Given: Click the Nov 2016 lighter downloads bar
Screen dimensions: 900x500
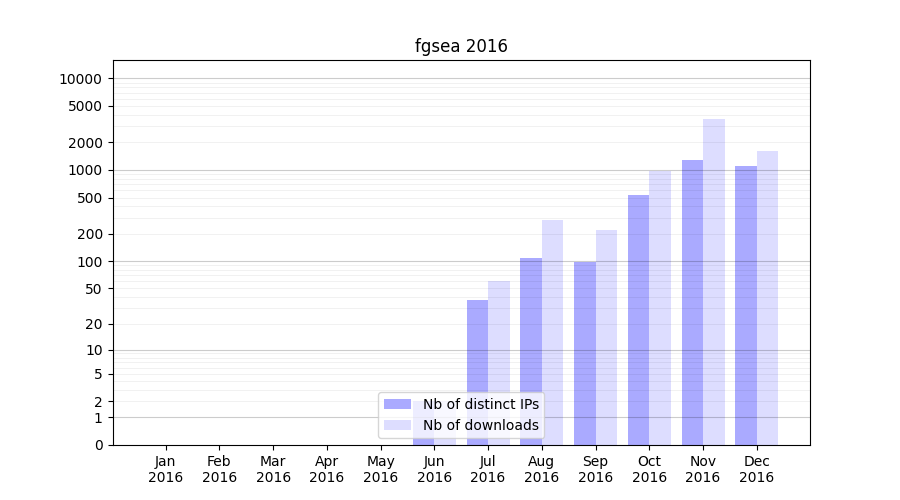Looking at the screenshot, I should coord(714,280).
